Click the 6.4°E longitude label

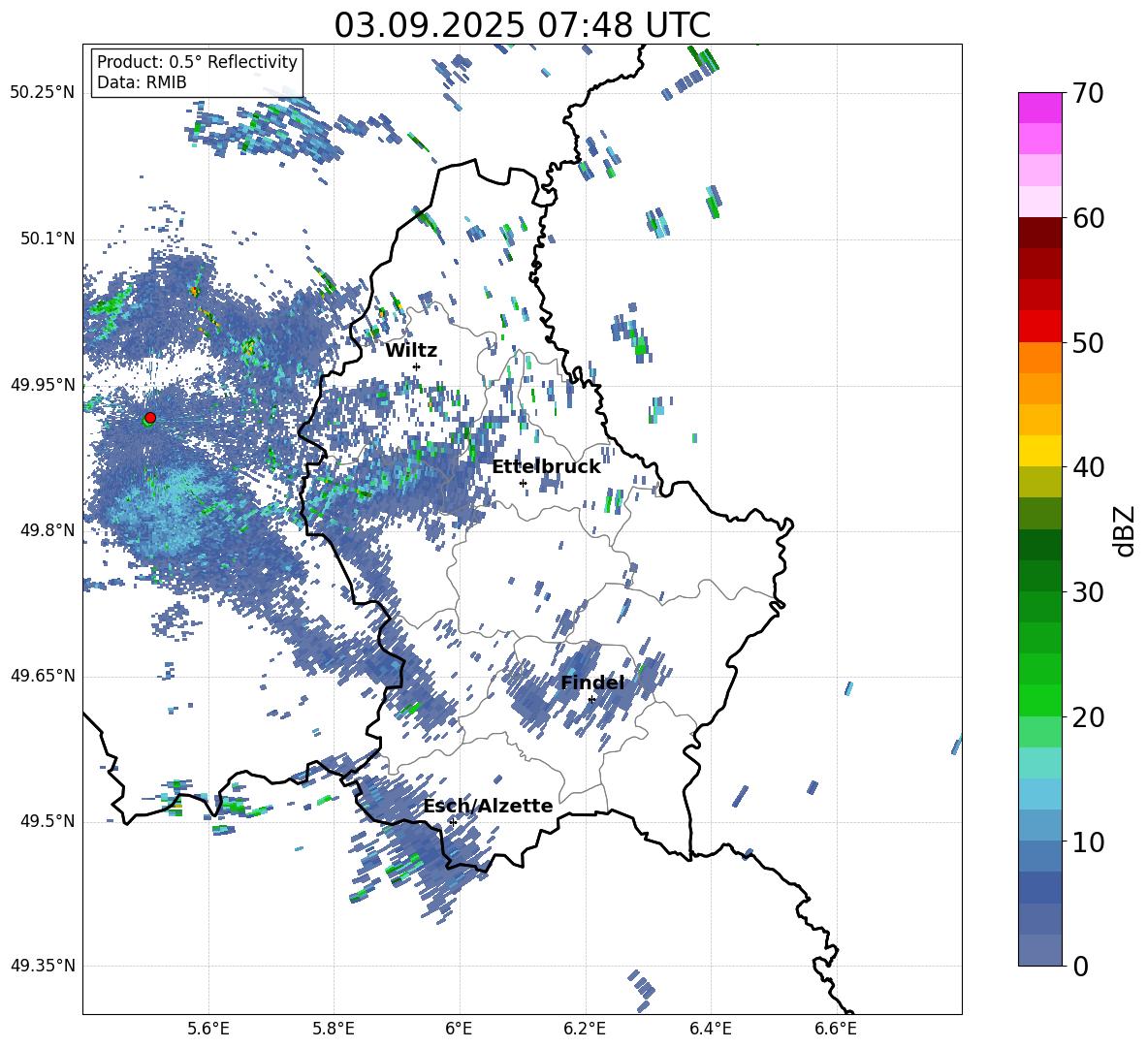point(710,1029)
